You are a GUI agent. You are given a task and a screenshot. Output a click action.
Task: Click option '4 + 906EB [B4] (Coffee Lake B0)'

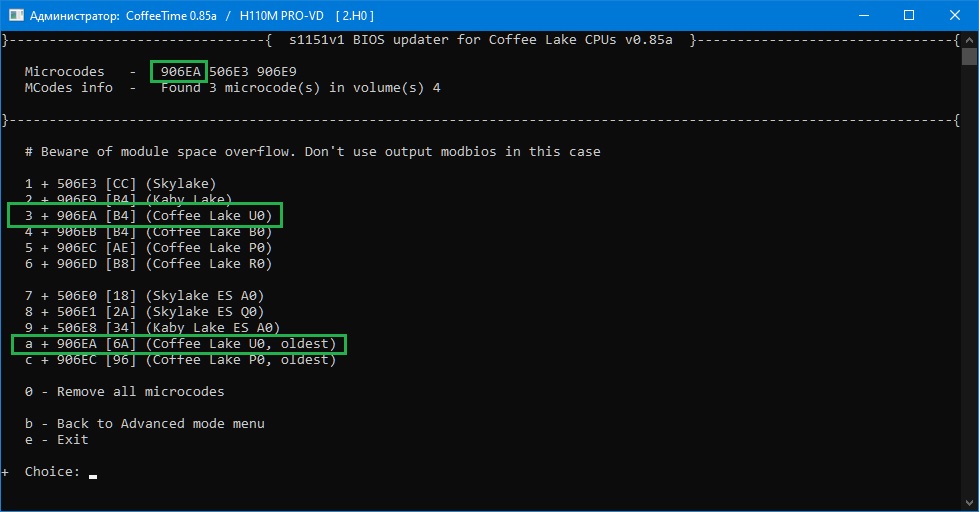point(149,233)
